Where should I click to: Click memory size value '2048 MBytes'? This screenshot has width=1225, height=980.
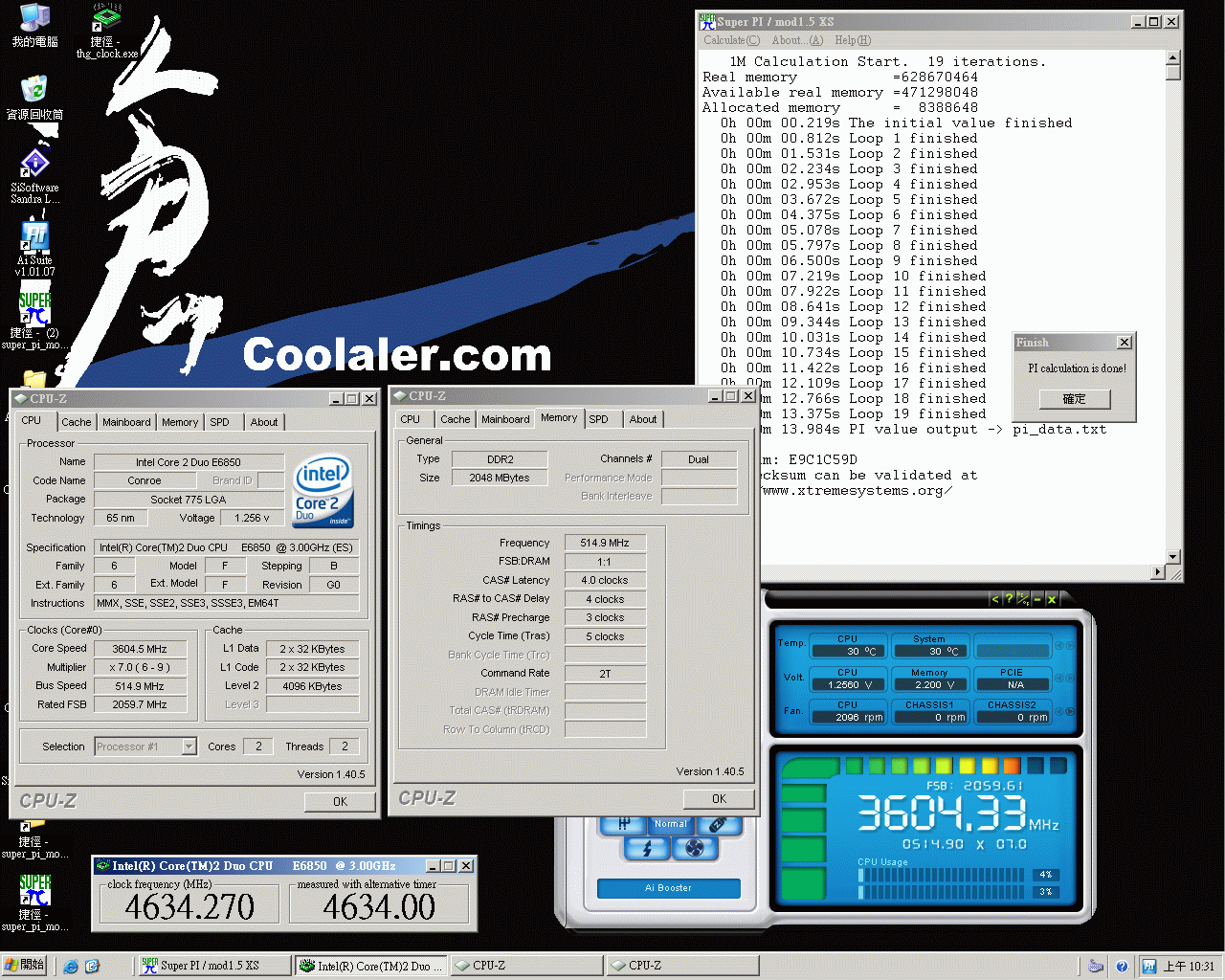point(500,478)
